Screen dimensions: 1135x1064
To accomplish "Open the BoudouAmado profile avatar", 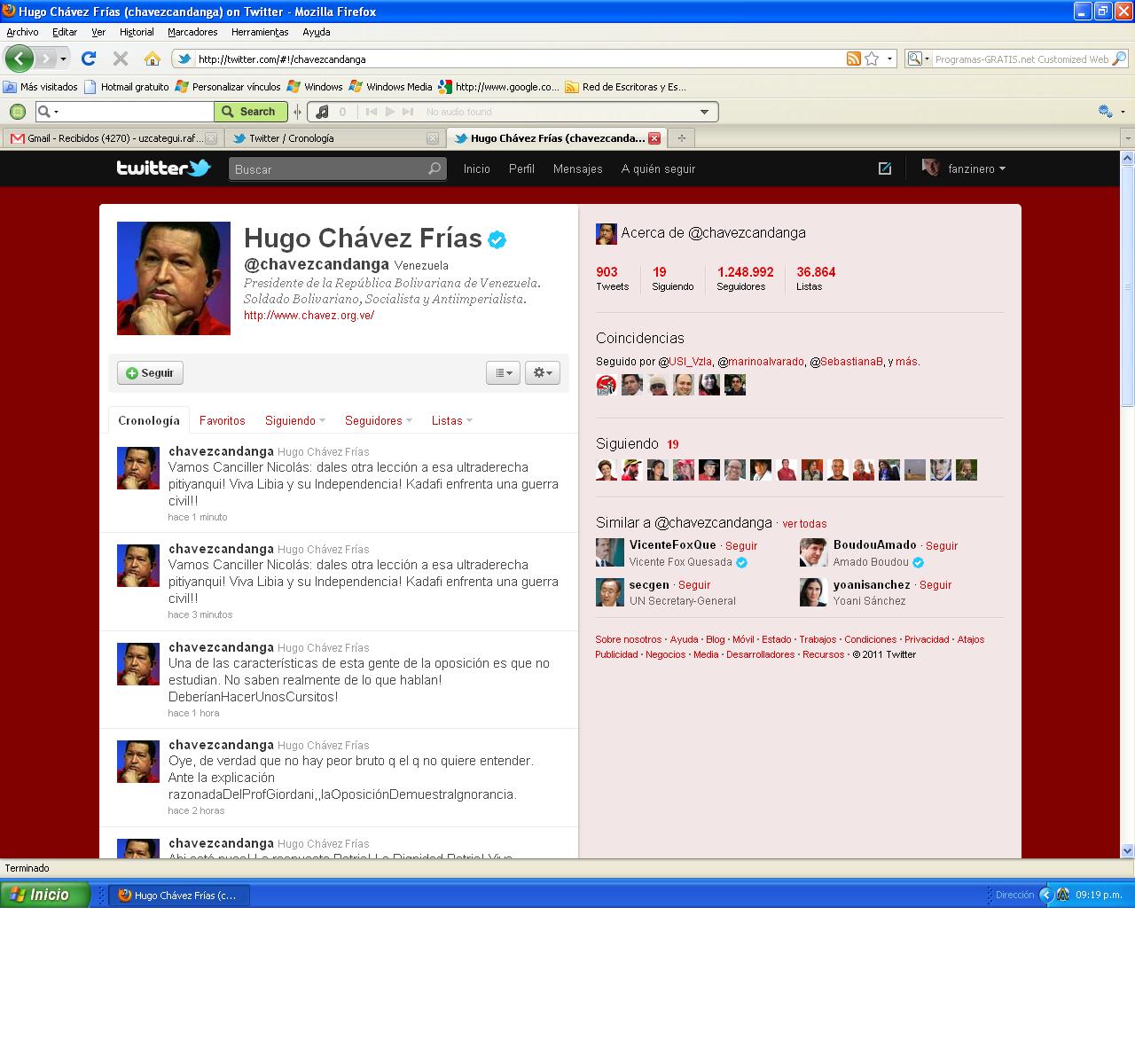I will click(814, 552).
